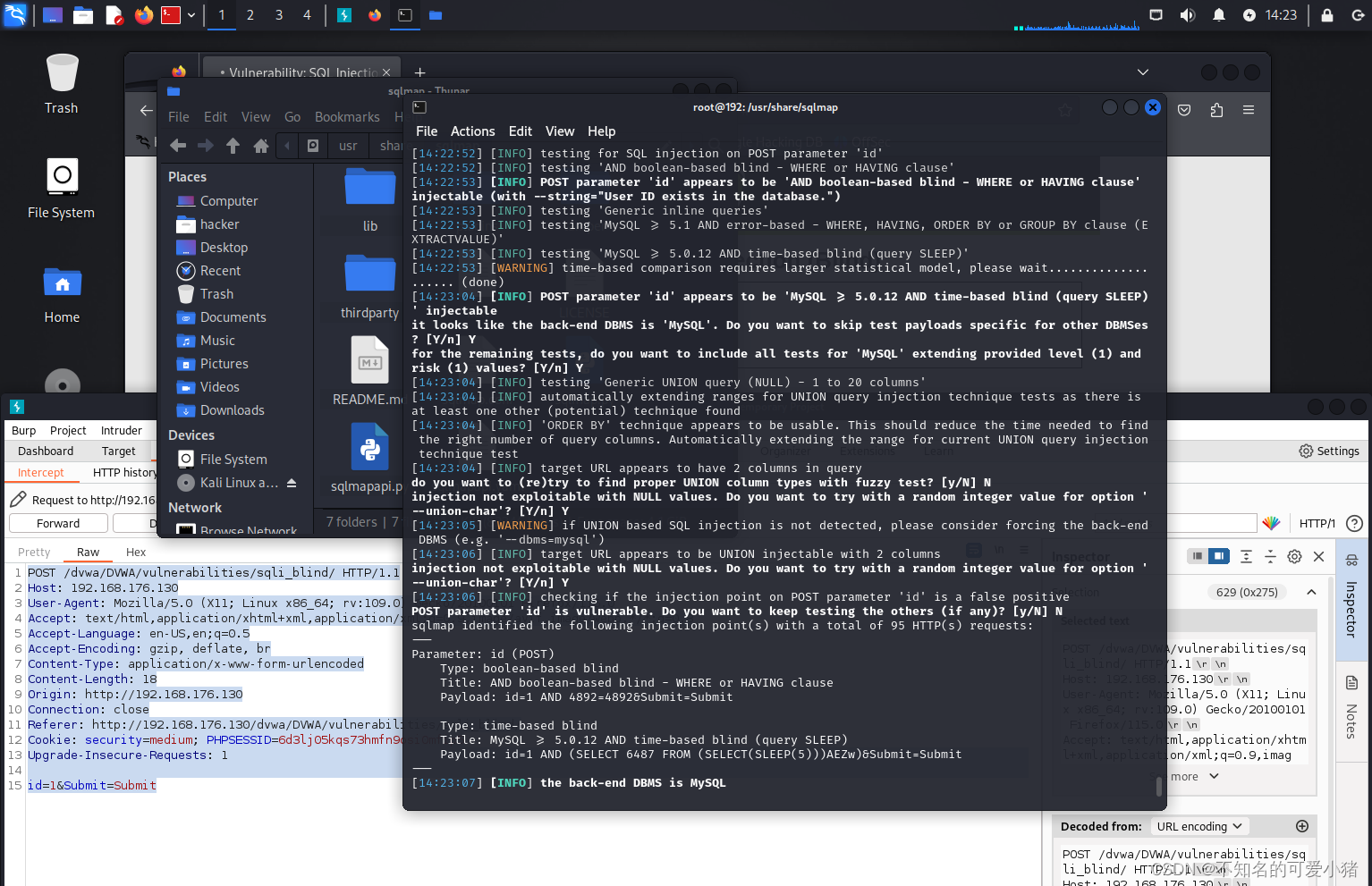The height and width of the screenshot is (886, 1372).
Task: Eject the Kali Linux device in Thunar
Action: coord(291,483)
